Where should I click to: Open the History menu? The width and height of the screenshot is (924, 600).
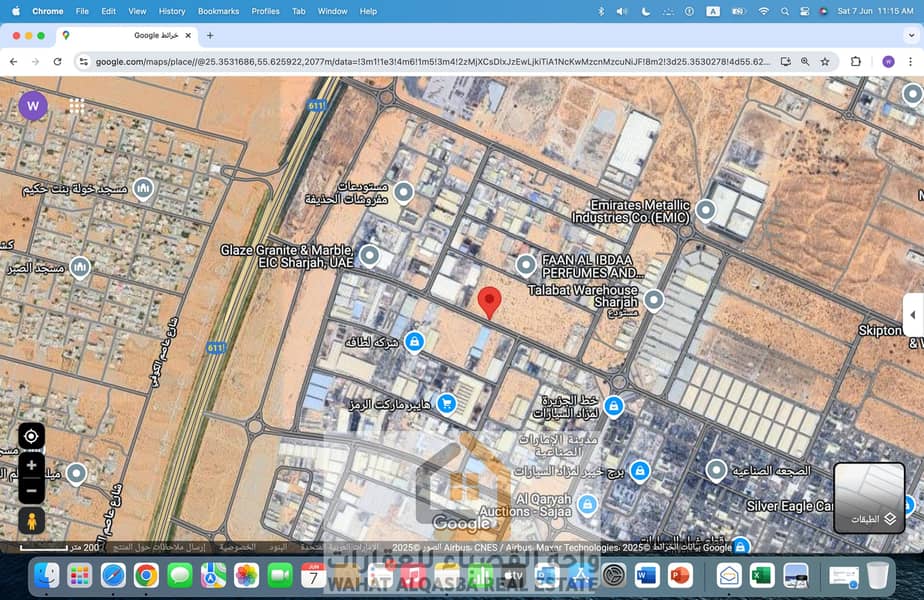172,11
